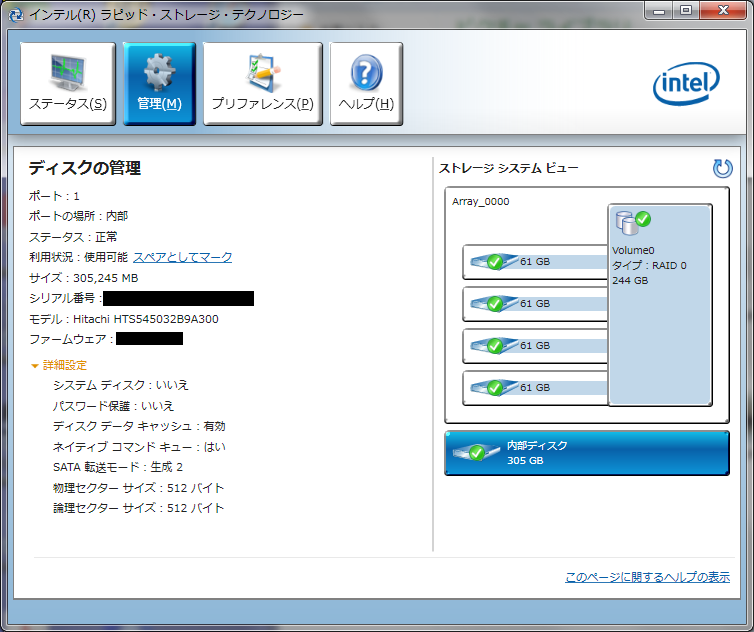Refresh the storage system view
Screen dimensions: 754x632
tap(722, 168)
